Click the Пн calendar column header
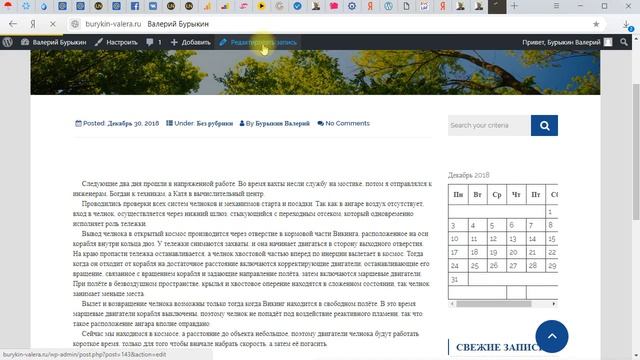The width and height of the screenshot is (640, 360). [x=458, y=195]
